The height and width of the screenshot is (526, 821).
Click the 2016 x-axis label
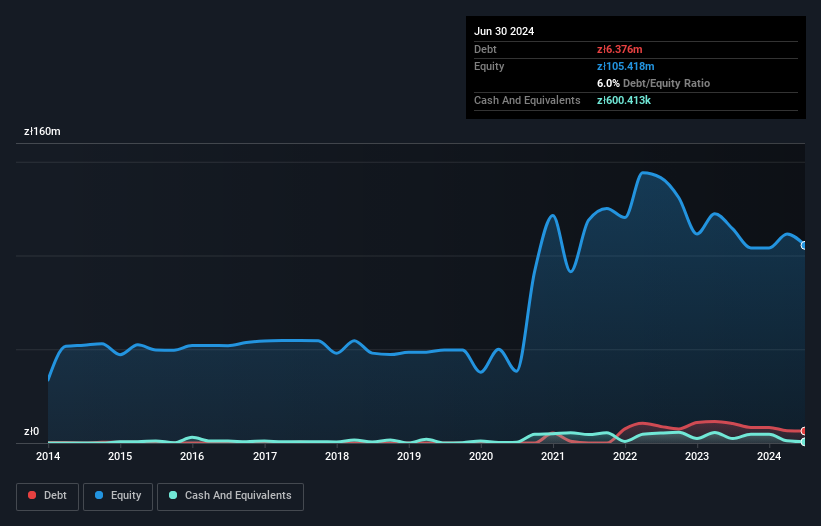pos(192,456)
